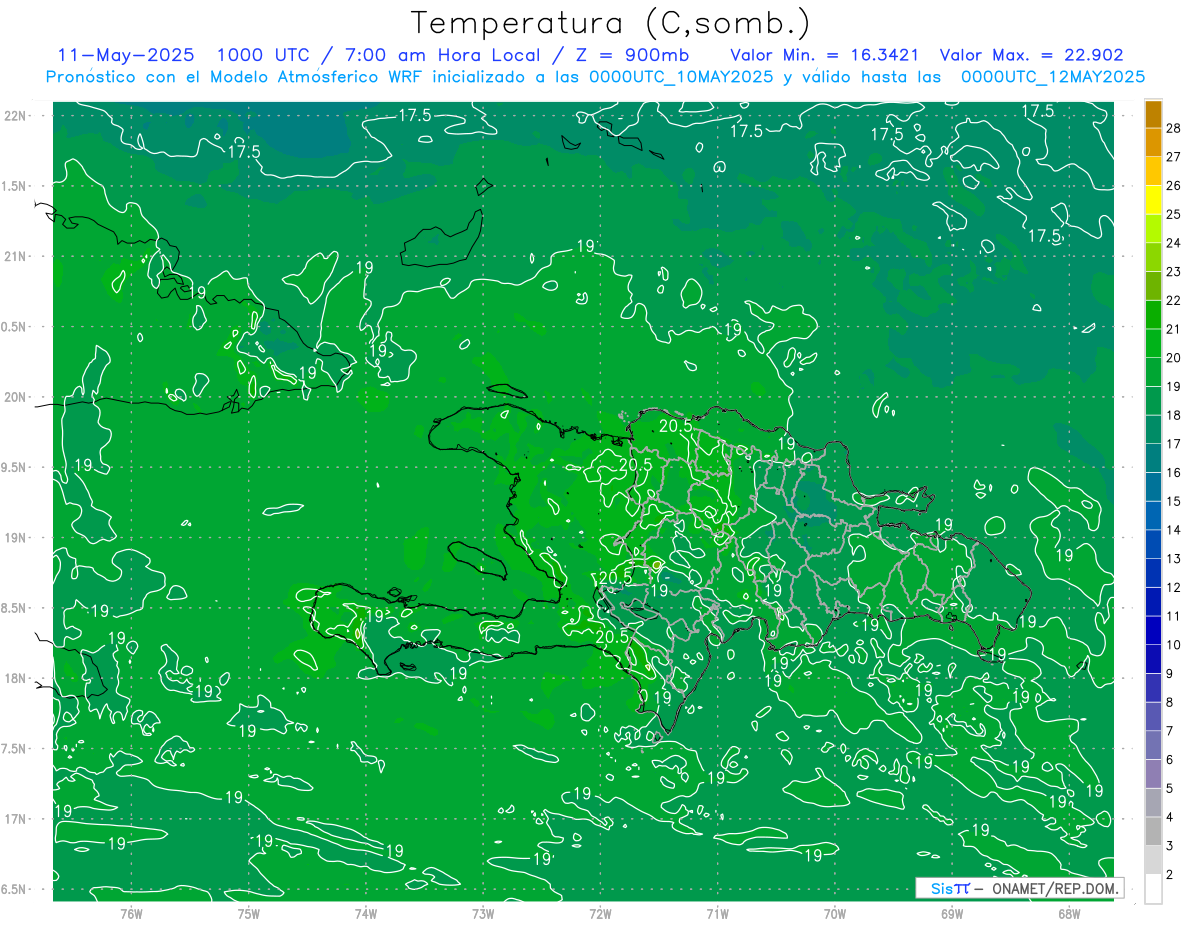The width and height of the screenshot is (1200, 927).
Task: Click the '70W' longitude axis label
Action: pyautogui.click(x=835, y=914)
